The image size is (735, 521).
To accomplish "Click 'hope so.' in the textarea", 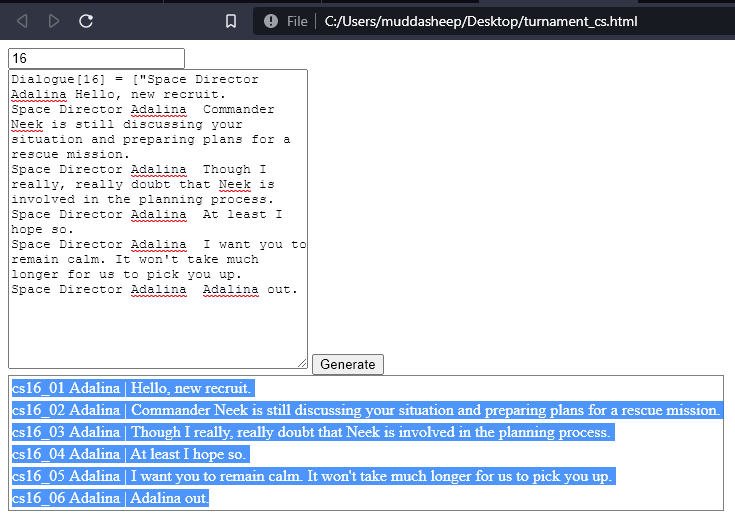I will [x=43, y=229].
